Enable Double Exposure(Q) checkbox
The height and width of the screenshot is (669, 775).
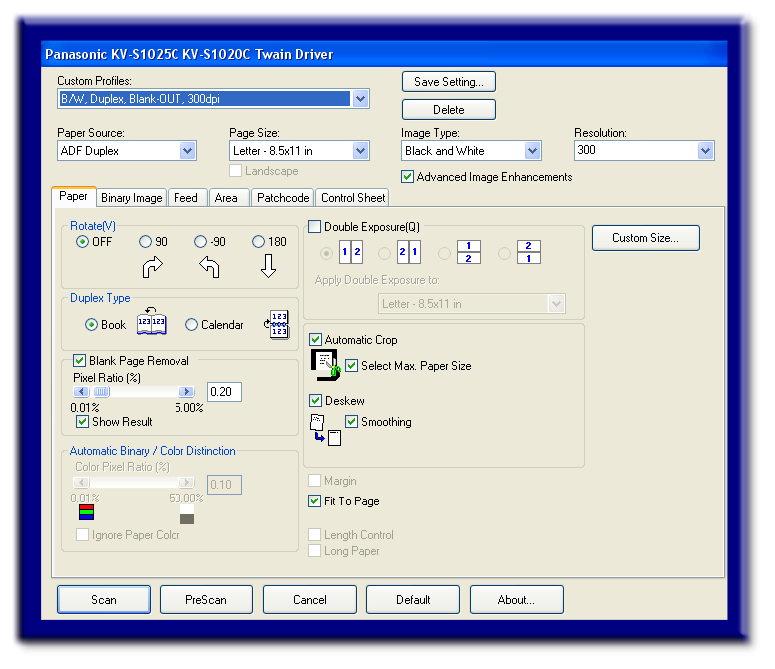314,227
